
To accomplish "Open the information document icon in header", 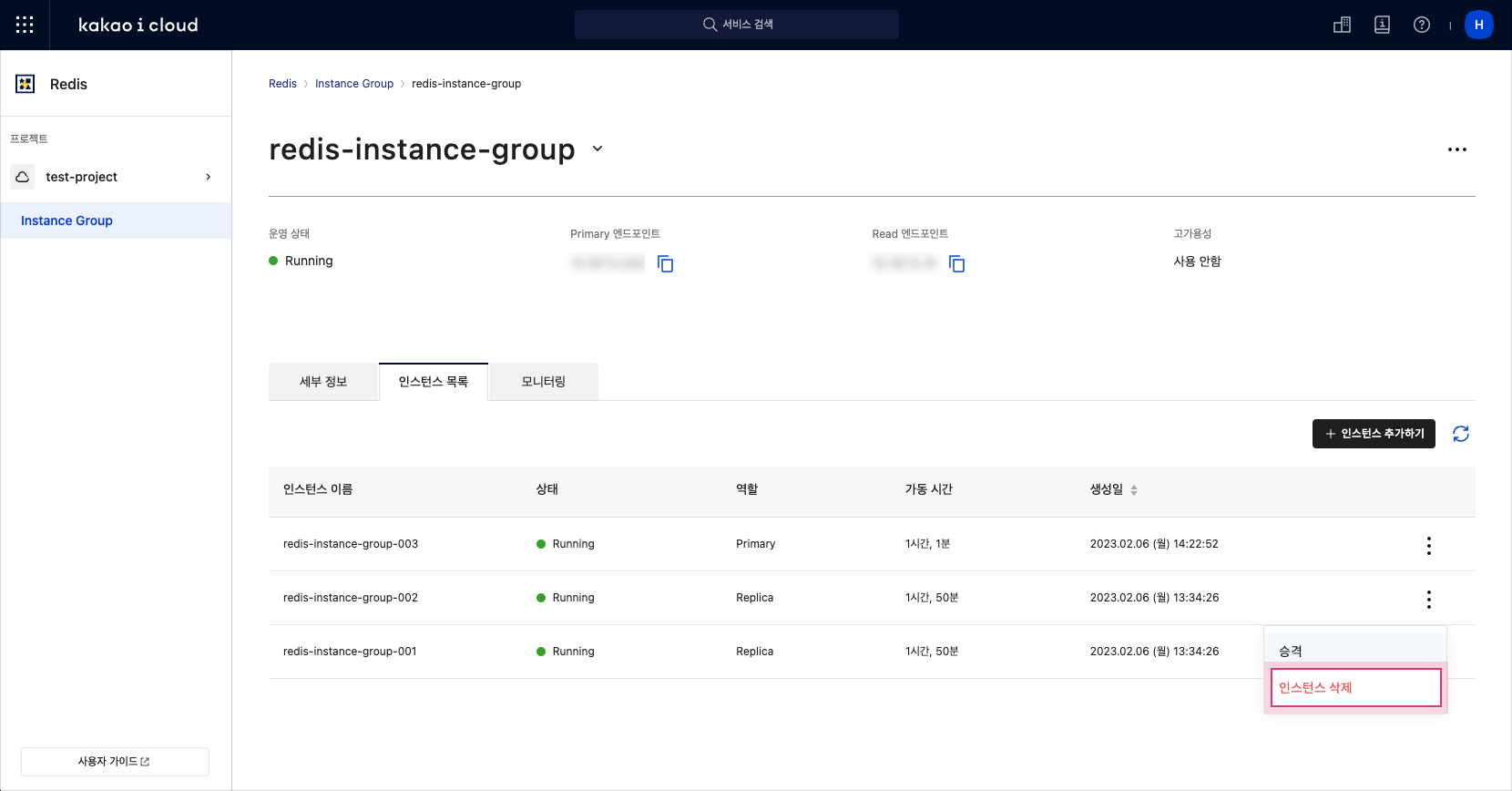I will [x=1382, y=25].
